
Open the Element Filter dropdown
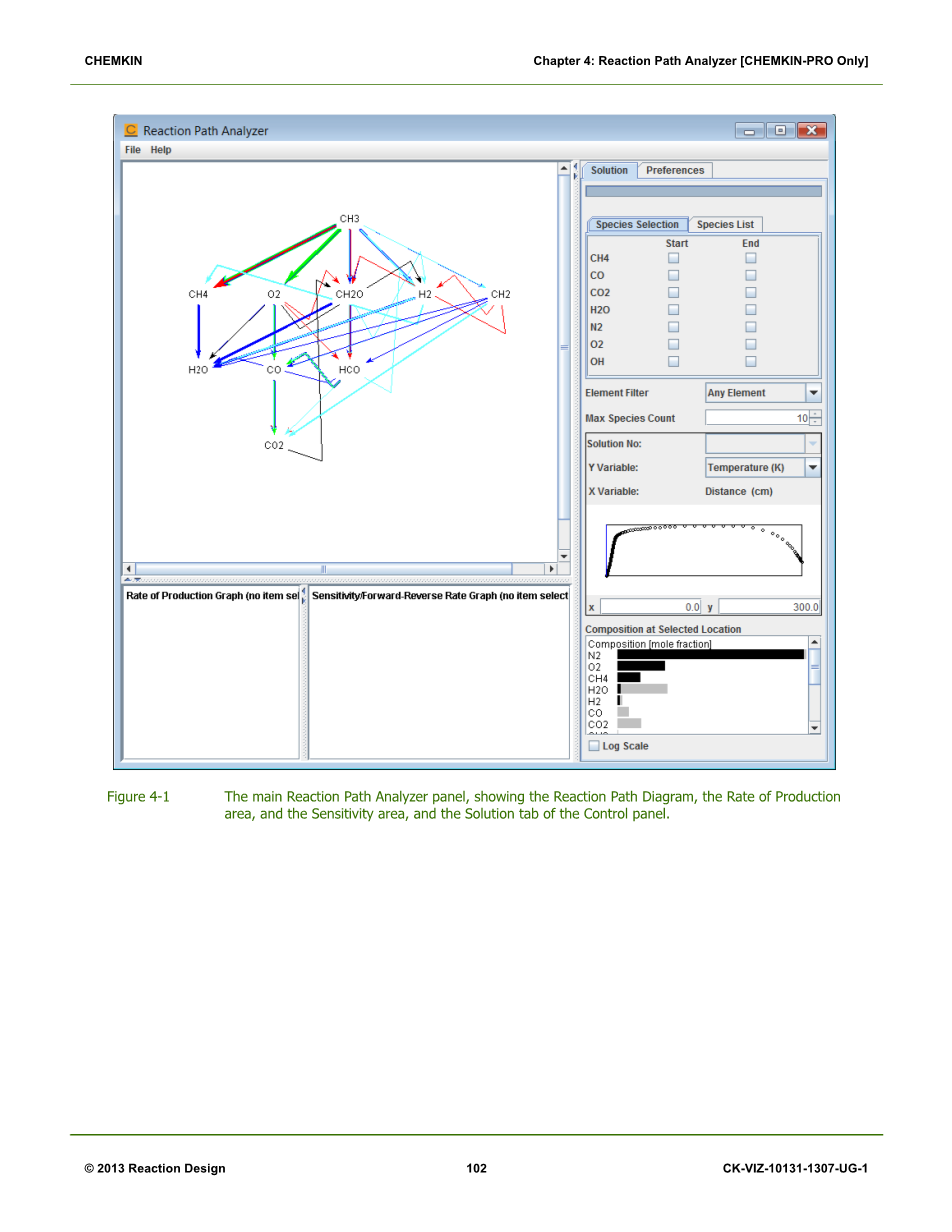763,393
